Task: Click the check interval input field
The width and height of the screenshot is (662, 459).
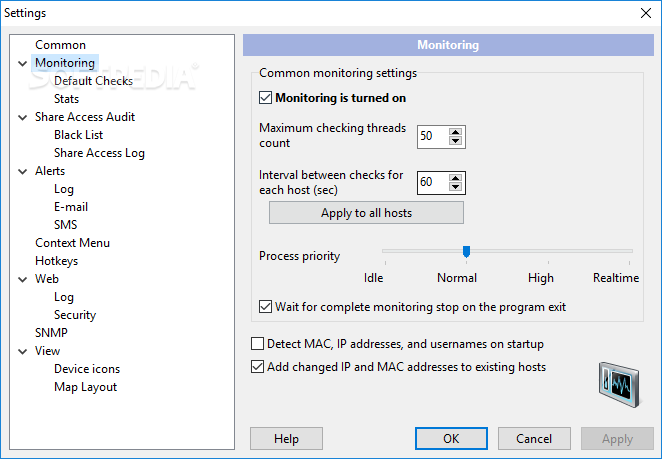Action: point(433,182)
